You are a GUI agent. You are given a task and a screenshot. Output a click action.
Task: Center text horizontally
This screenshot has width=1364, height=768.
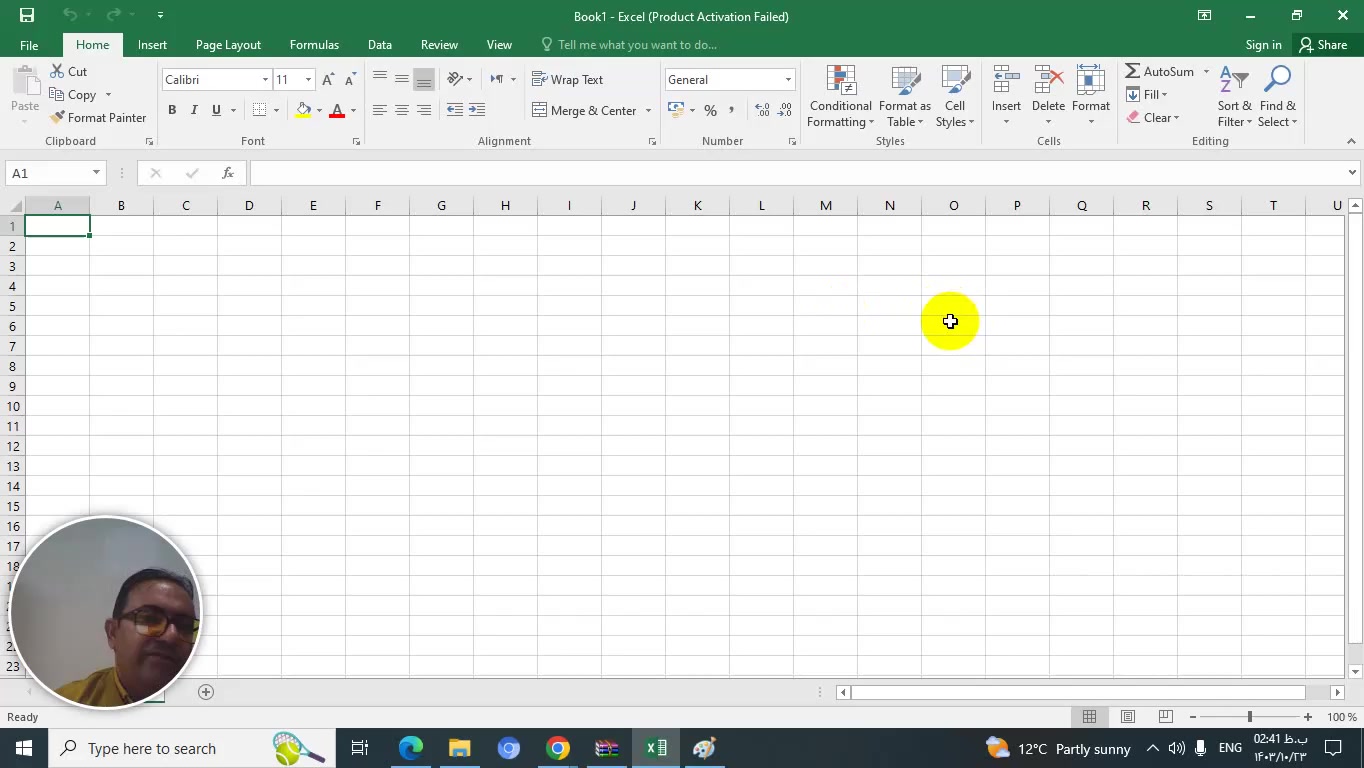click(x=402, y=110)
